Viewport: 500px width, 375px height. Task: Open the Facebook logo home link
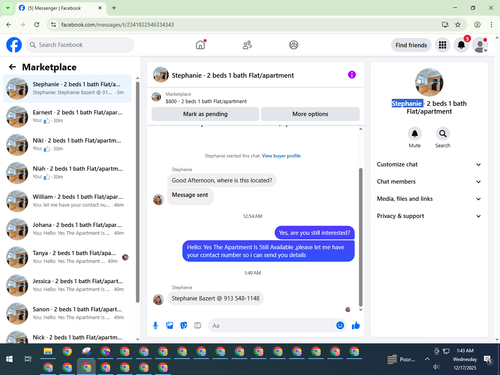pyautogui.click(x=14, y=45)
